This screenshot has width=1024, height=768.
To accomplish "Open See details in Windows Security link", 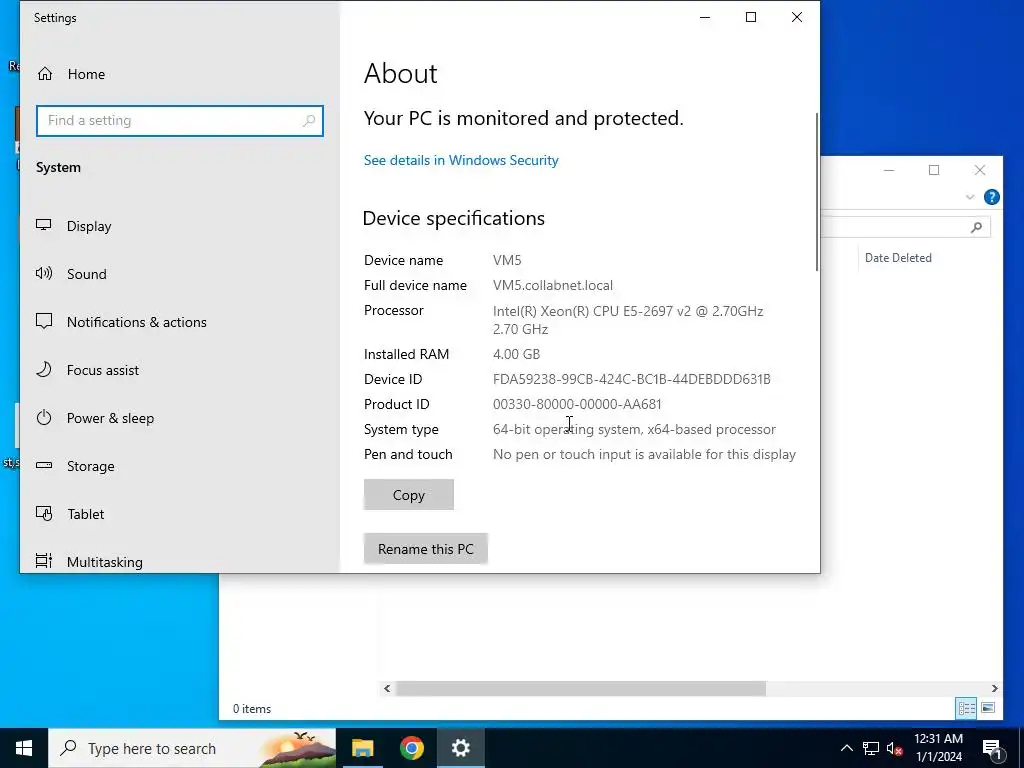I will coord(461,160).
